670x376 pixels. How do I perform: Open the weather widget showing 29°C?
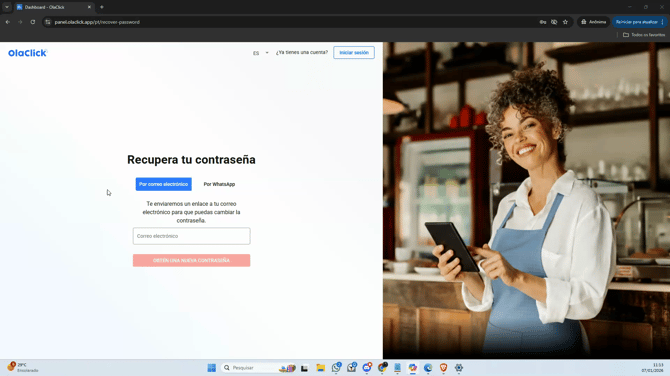pyautogui.click(x=24, y=367)
